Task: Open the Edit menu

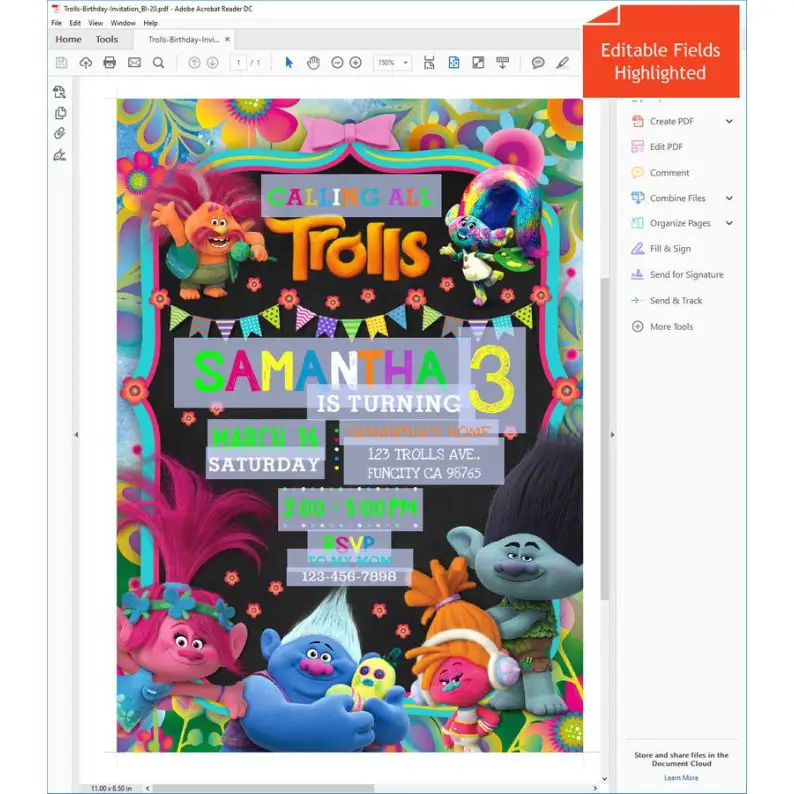Action: pos(75,23)
